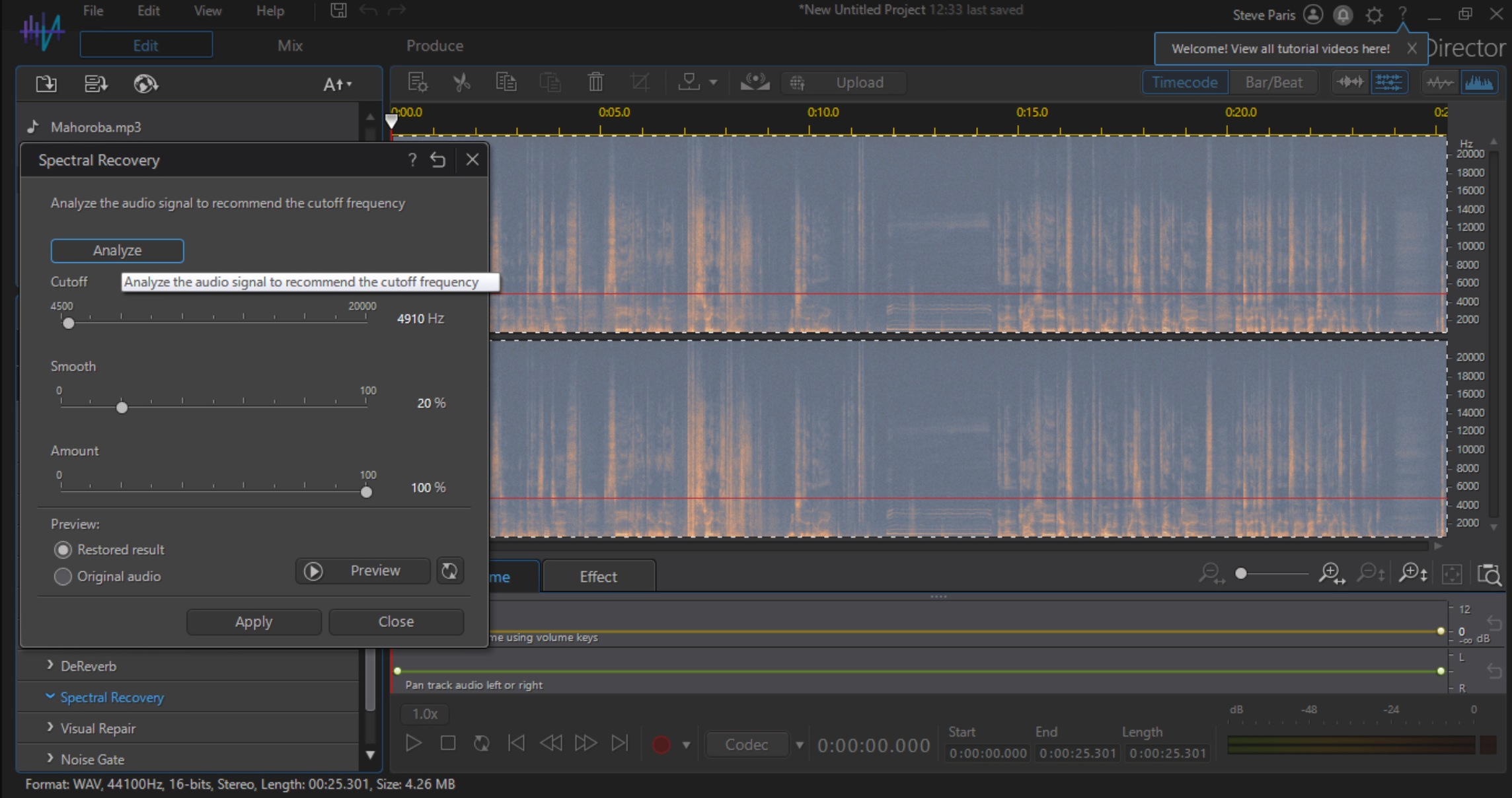
Task: Select the Cut tool in the toolbar
Action: tap(462, 82)
